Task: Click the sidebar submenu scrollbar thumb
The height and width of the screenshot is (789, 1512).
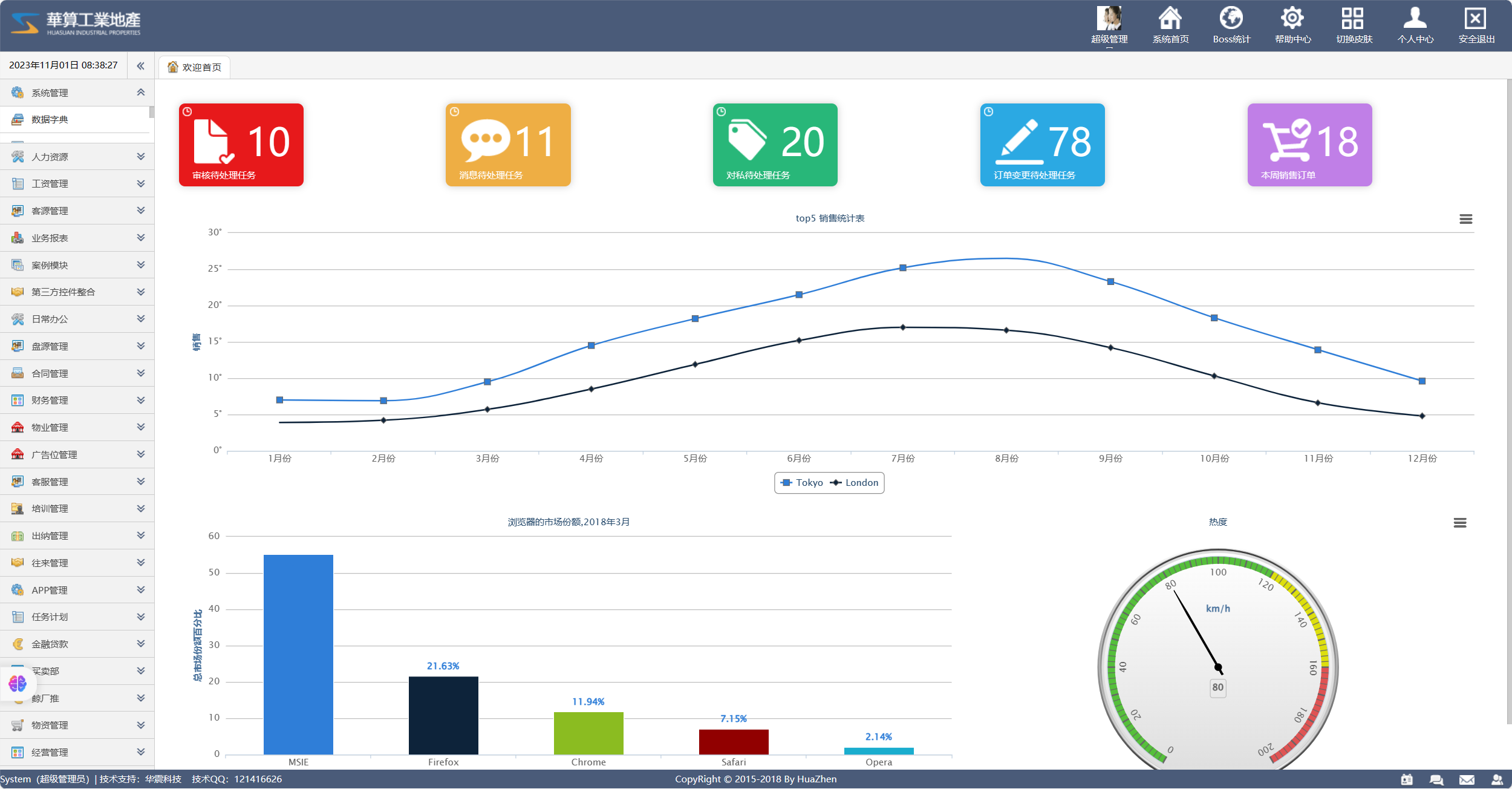Action: pos(152,113)
